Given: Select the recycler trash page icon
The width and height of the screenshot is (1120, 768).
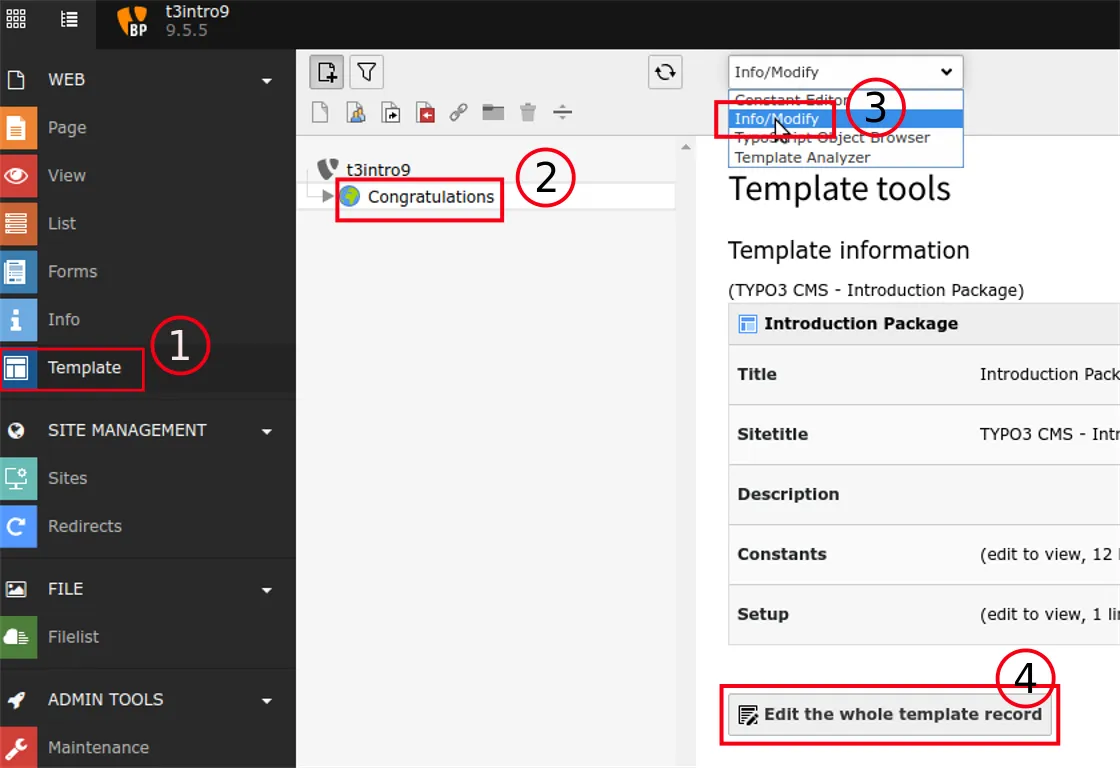Looking at the screenshot, I should pos(528,113).
